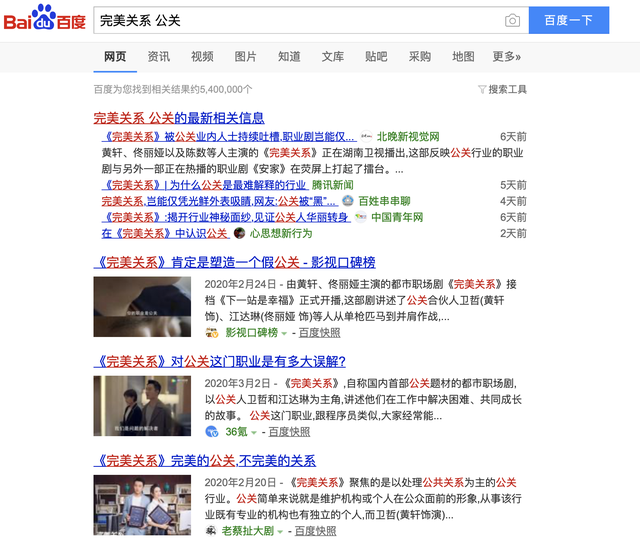
Task: Open the link 在《完美关系》中认识公关
Action: point(165,233)
